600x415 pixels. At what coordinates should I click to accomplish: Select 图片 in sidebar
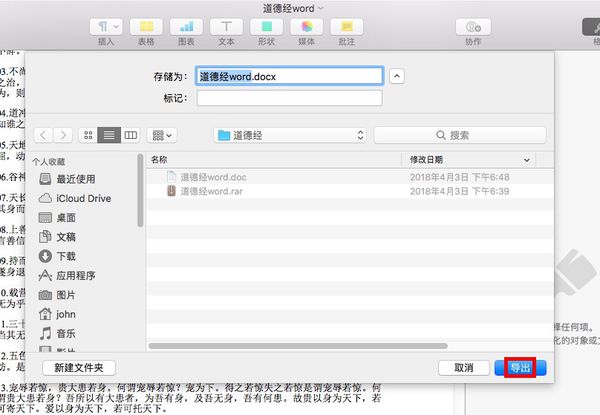click(x=57, y=295)
